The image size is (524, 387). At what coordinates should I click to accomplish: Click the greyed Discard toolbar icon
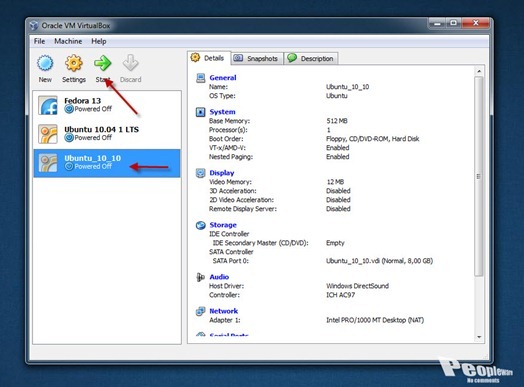point(130,63)
